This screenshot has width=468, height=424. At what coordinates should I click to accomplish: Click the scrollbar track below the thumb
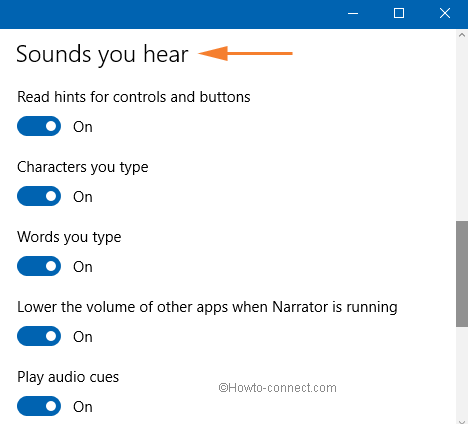click(x=462, y=371)
